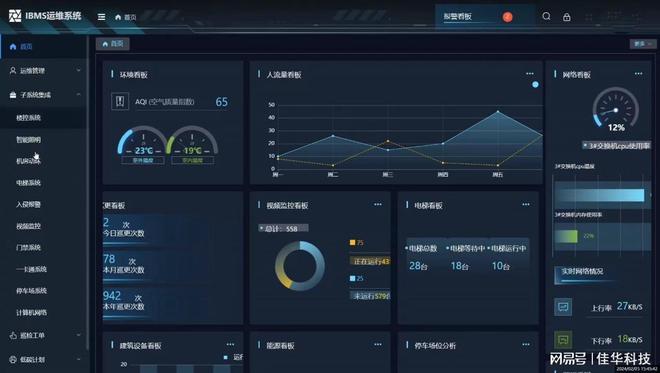Click the 运维管理 user icon
Viewport: 660px width, 373px height.
[13, 71]
